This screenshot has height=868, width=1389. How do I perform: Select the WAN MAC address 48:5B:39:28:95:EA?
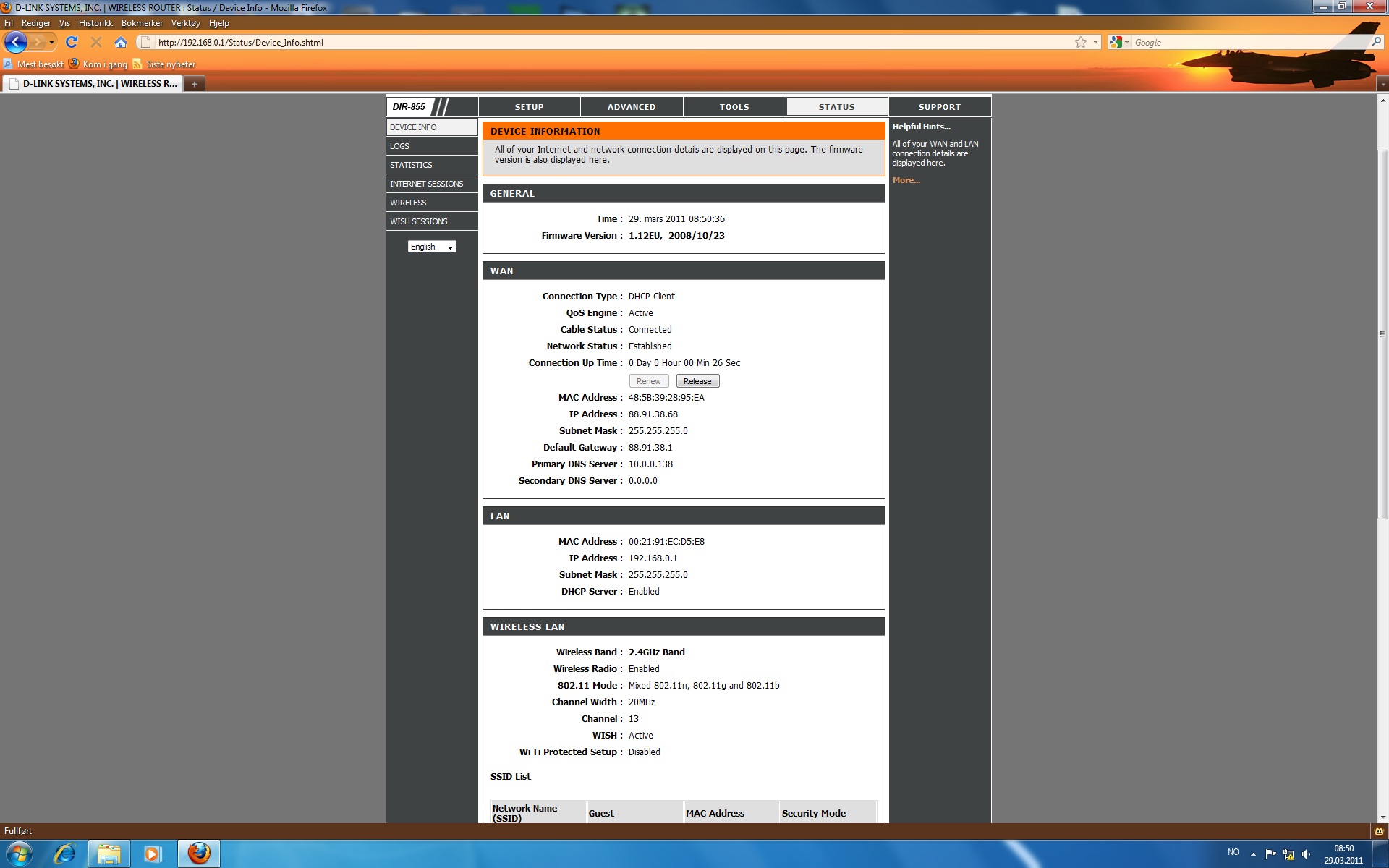[666, 398]
